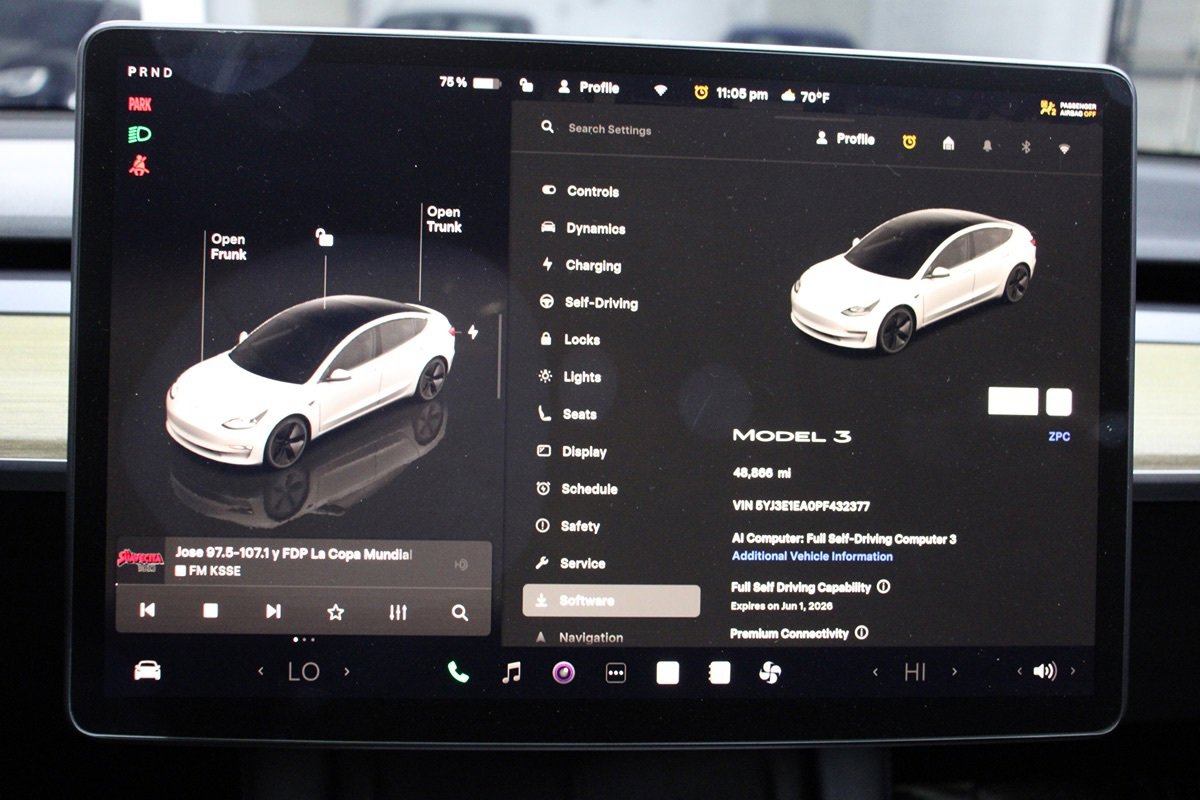Tap the info icon beside Premium Connectivity
Image resolution: width=1200 pixels, height=800 pixels.
[862, 633]
